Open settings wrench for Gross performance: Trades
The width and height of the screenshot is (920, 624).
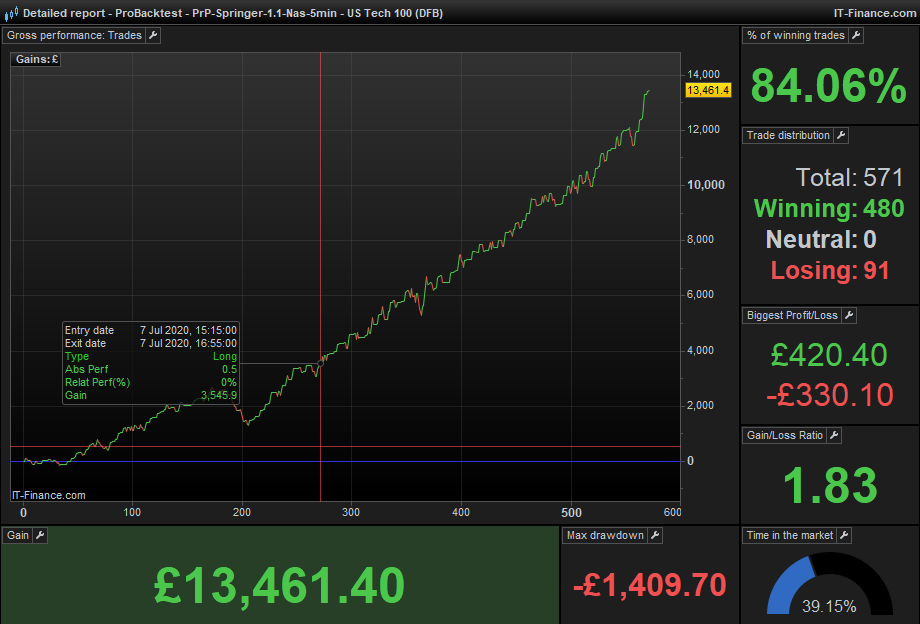tap(153, 35)
